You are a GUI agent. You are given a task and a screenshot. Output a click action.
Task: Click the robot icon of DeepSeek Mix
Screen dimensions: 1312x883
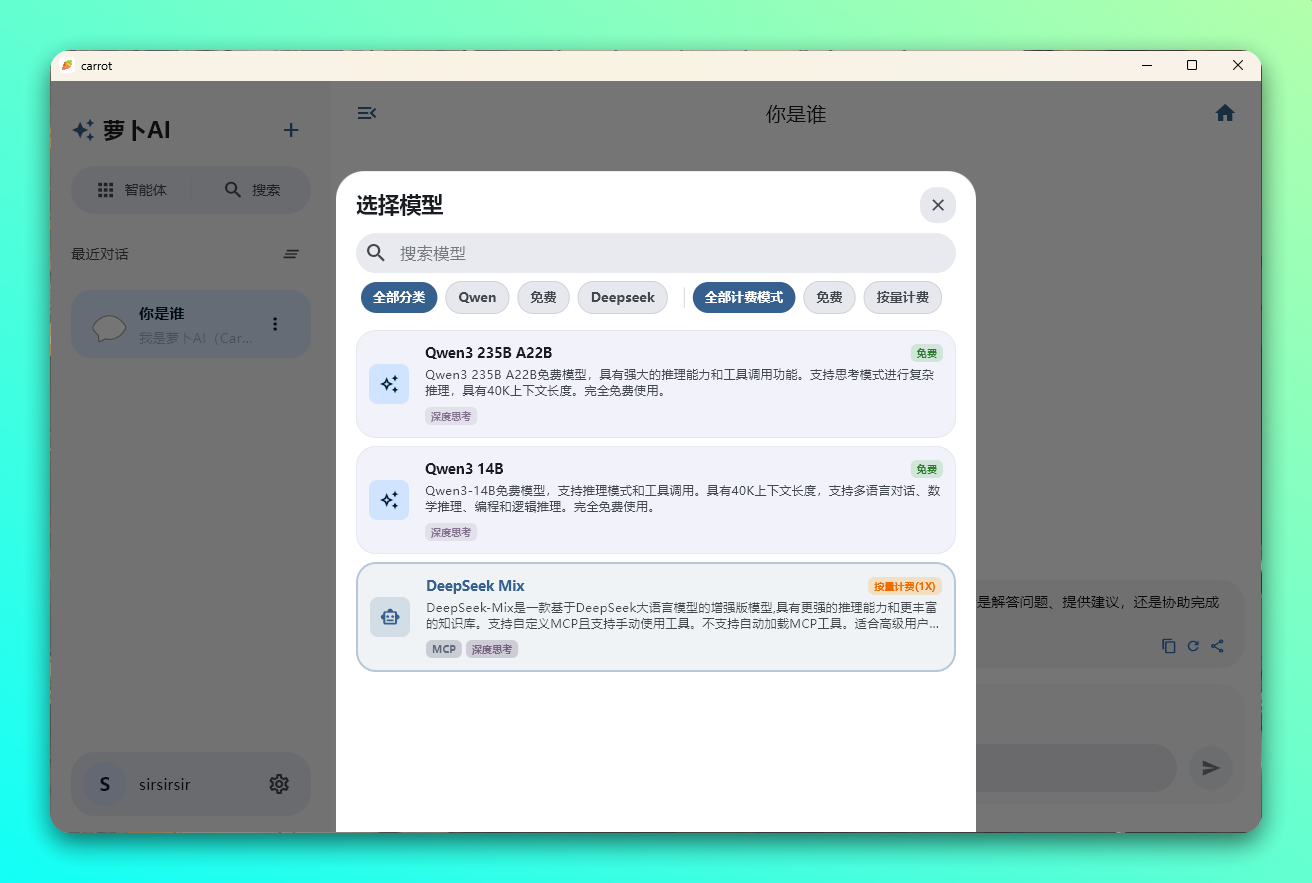(390, 617)
